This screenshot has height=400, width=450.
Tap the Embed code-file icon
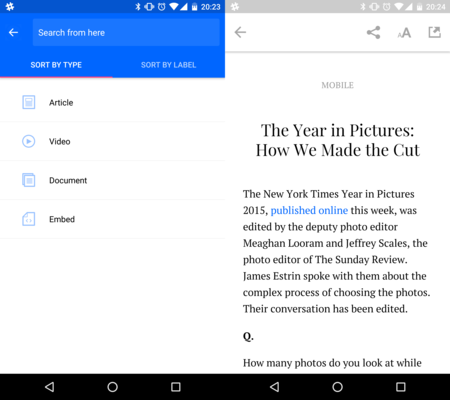coord(29,219)
